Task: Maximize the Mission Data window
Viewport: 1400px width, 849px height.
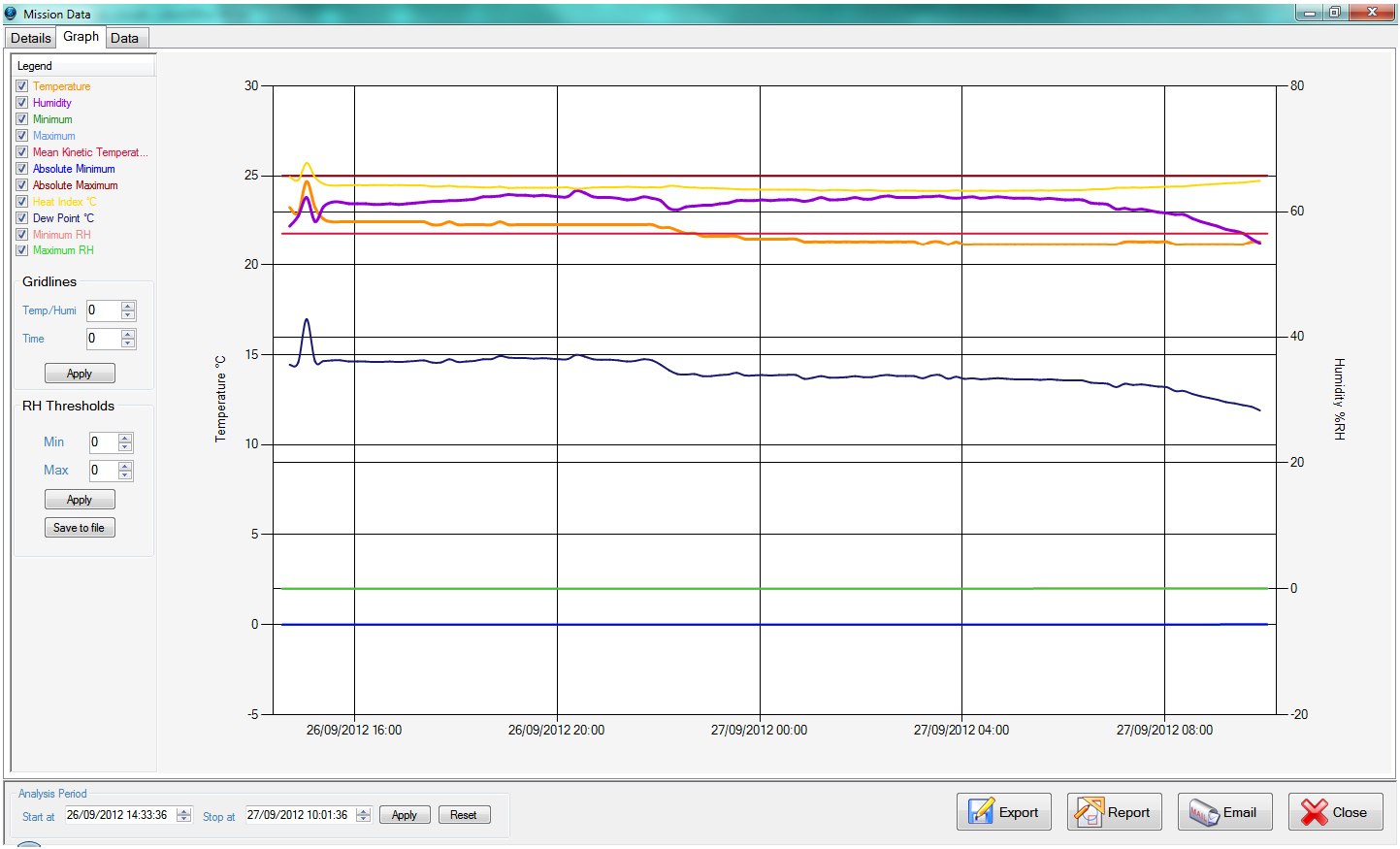Action: coord(1335,13)
